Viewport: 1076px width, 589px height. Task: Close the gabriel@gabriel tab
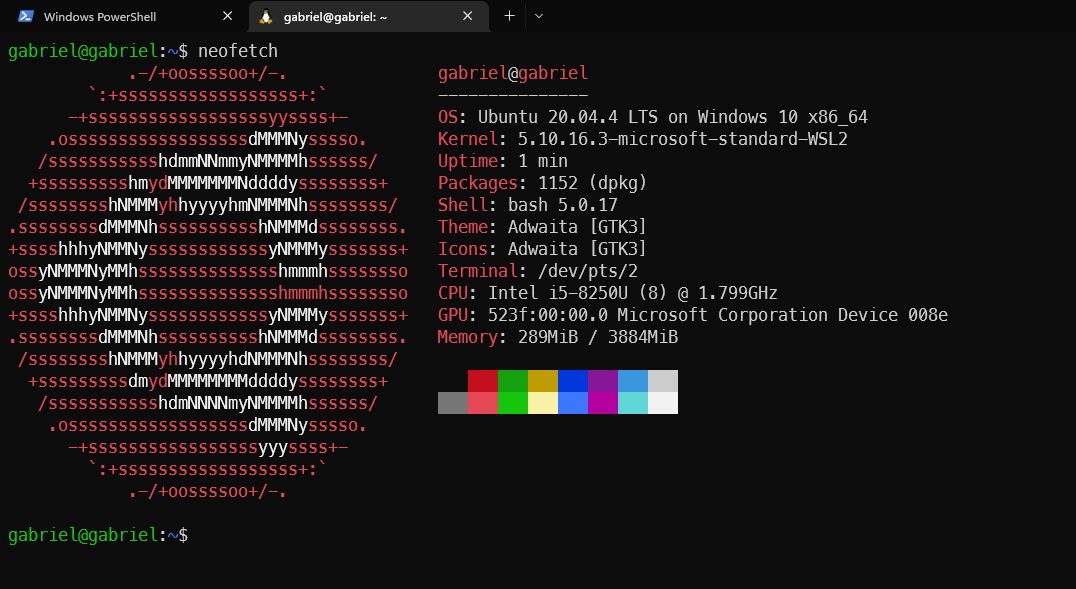[x=467, y=16]
